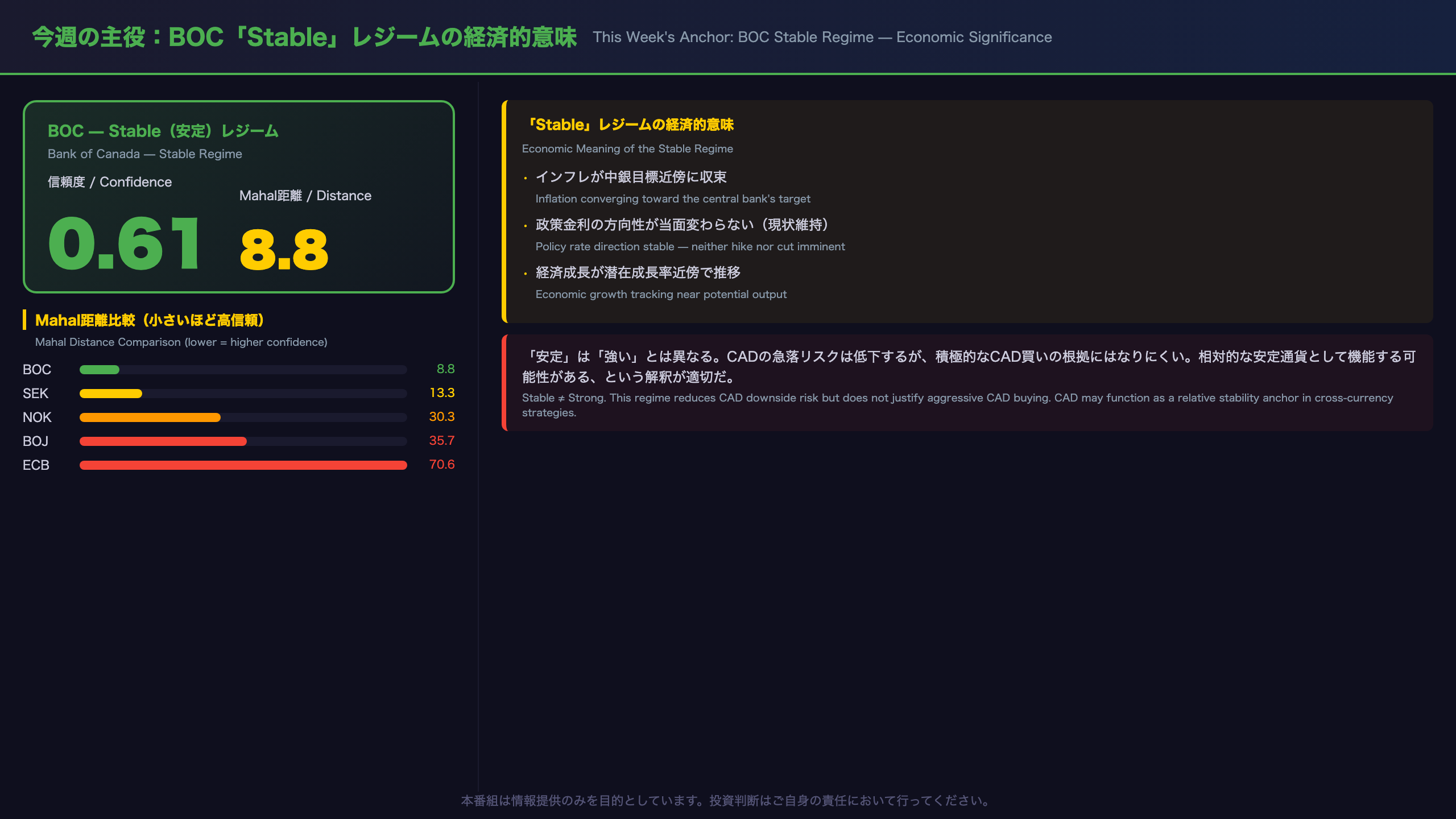Click the Mahal距離 / Distance label

(305, 196)
